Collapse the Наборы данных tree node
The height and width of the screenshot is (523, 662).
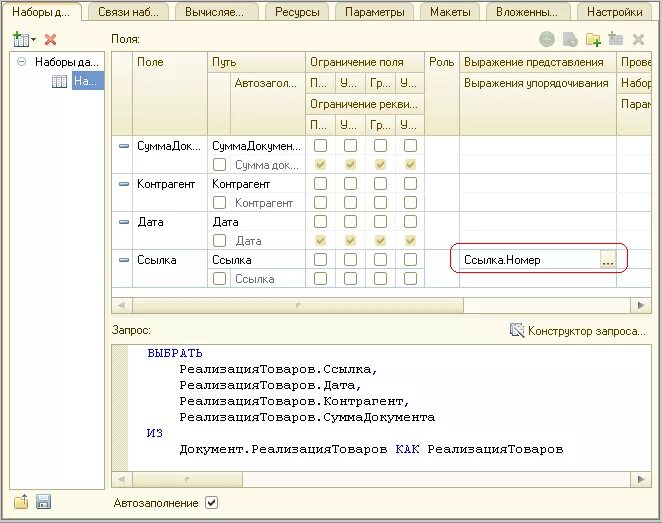(21, 62)
